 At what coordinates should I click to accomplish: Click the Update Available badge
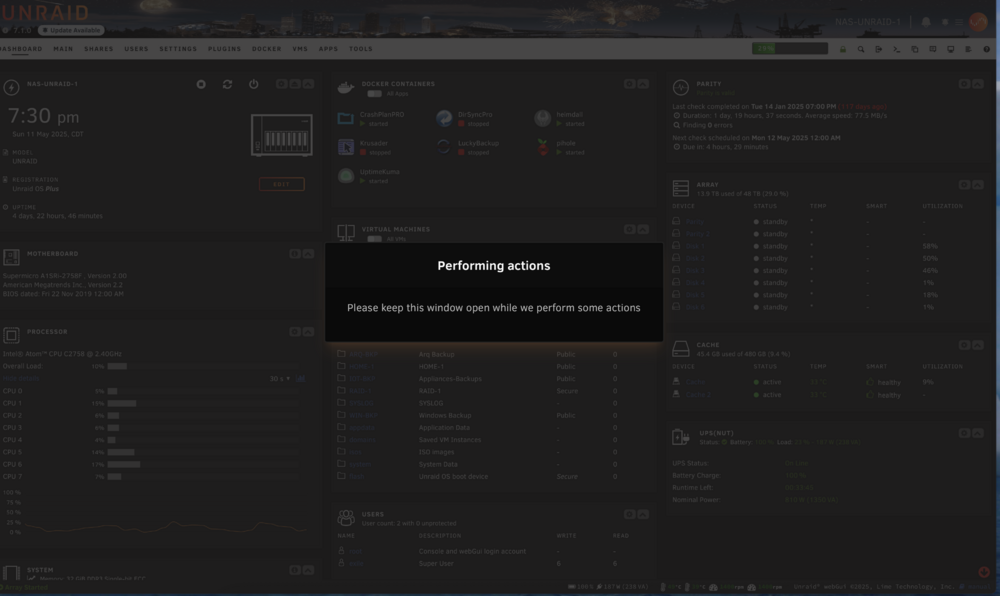pyautogui.click(x=71, y=30)
